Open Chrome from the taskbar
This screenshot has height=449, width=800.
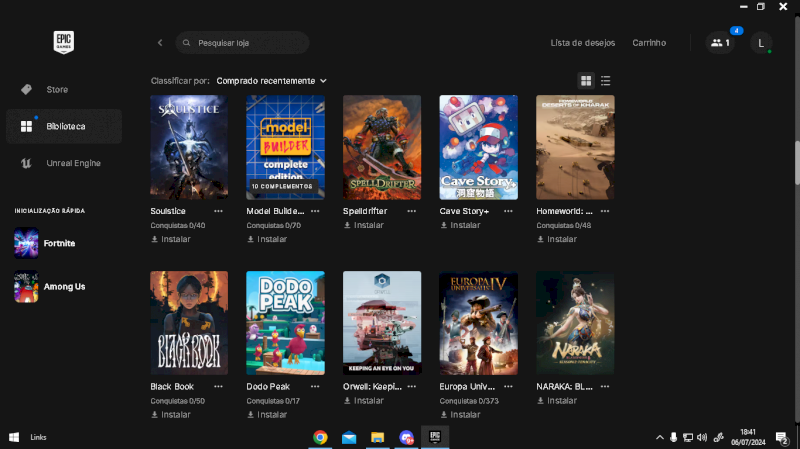click(x=320, y=437)
